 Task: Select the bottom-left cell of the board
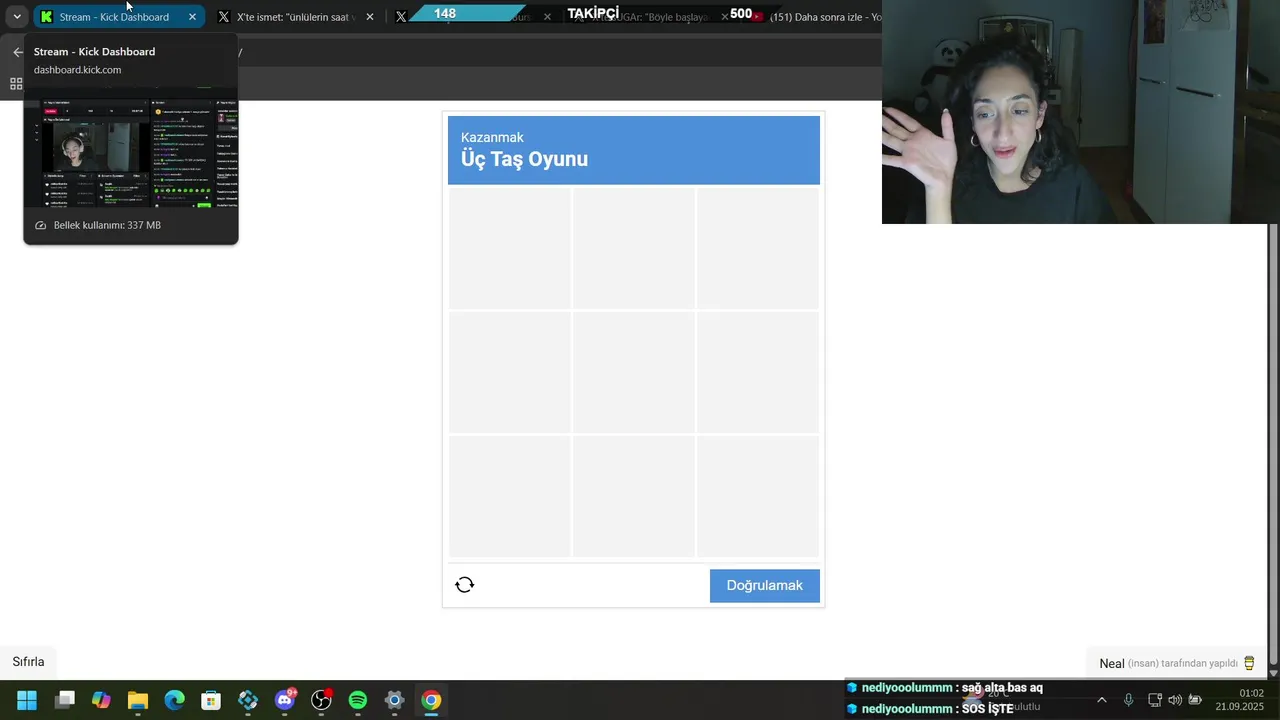point(510,496)
